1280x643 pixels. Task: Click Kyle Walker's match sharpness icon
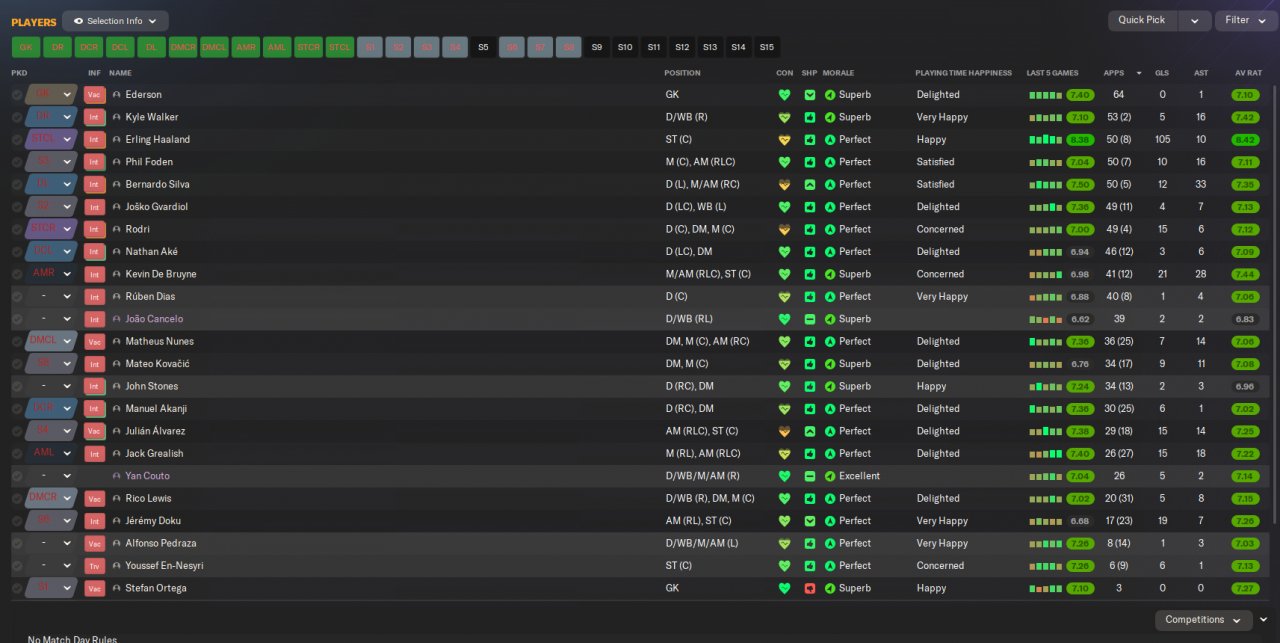809,117
